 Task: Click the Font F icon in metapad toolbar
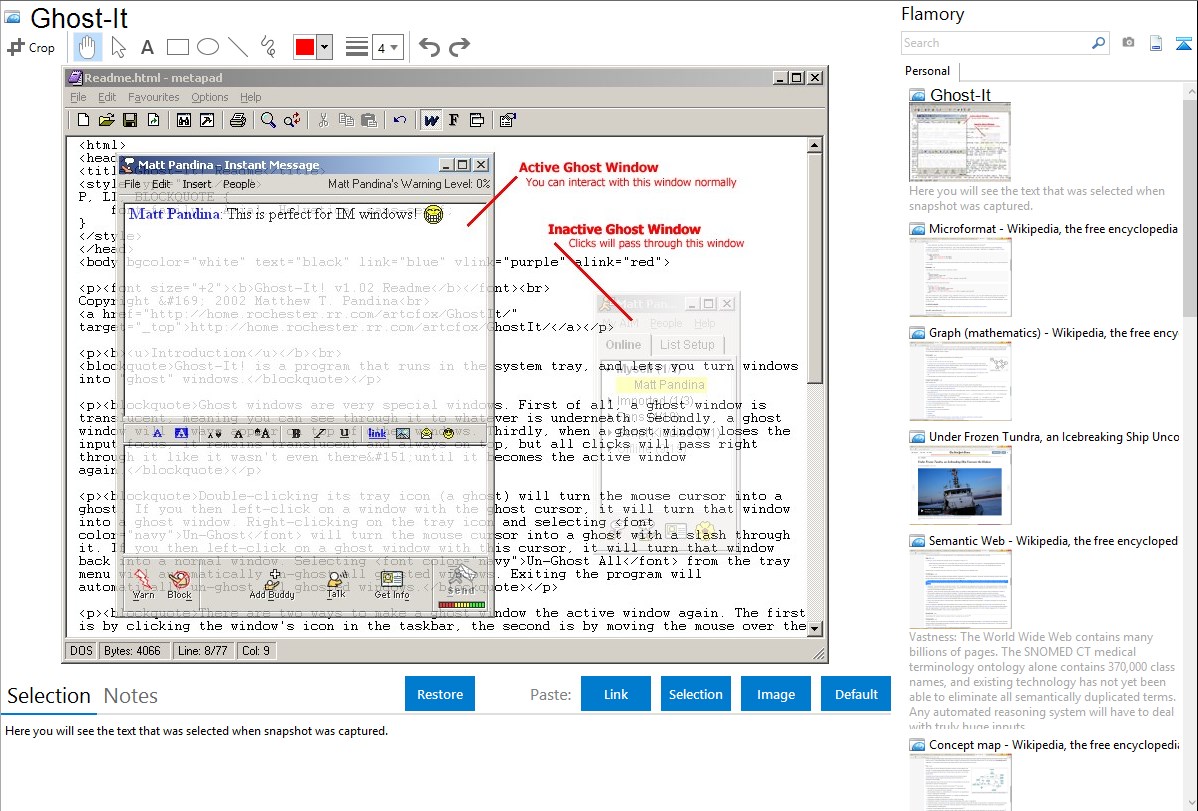point(454,120)
